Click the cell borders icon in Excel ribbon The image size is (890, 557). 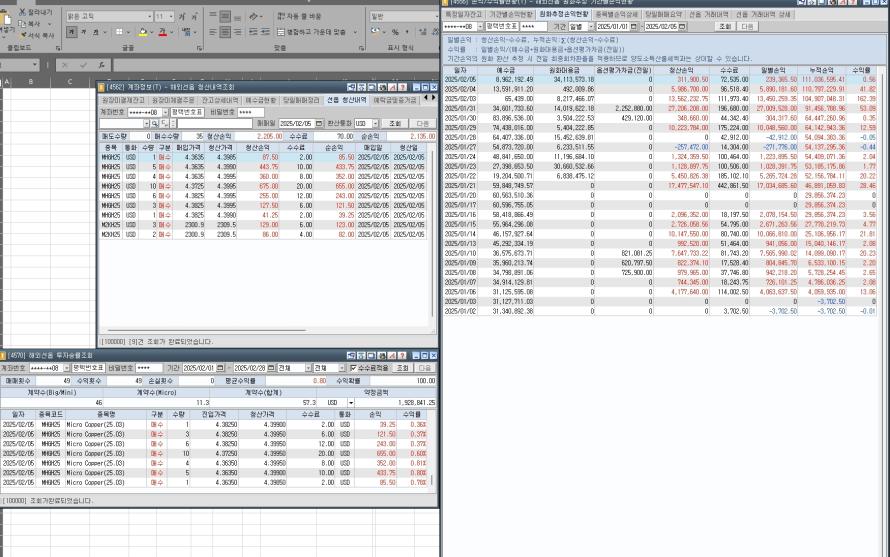119,32
